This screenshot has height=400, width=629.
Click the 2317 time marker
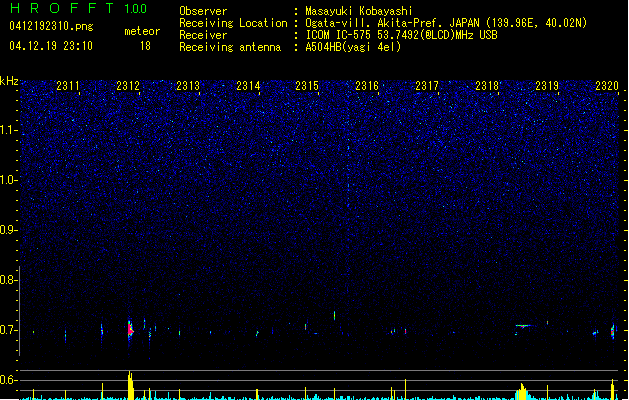[427, 86]
